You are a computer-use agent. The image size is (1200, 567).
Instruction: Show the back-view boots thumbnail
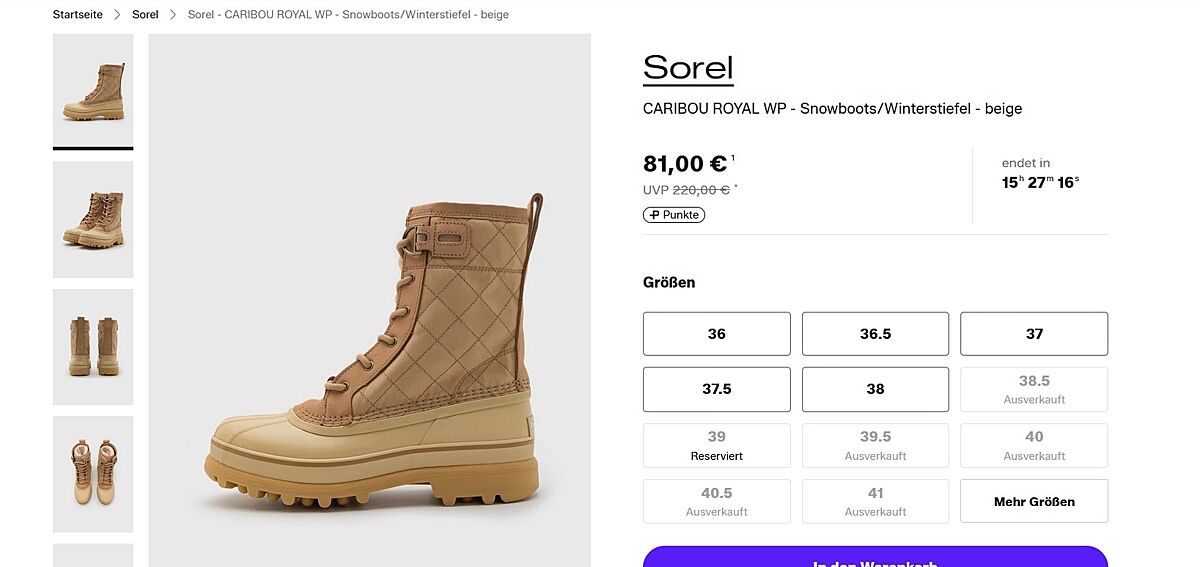pyautogui.click(x=93, y=346)
